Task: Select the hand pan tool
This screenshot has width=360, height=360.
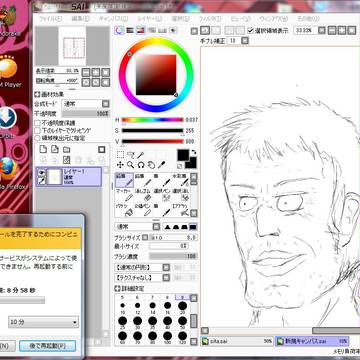Action: point(151,165)
